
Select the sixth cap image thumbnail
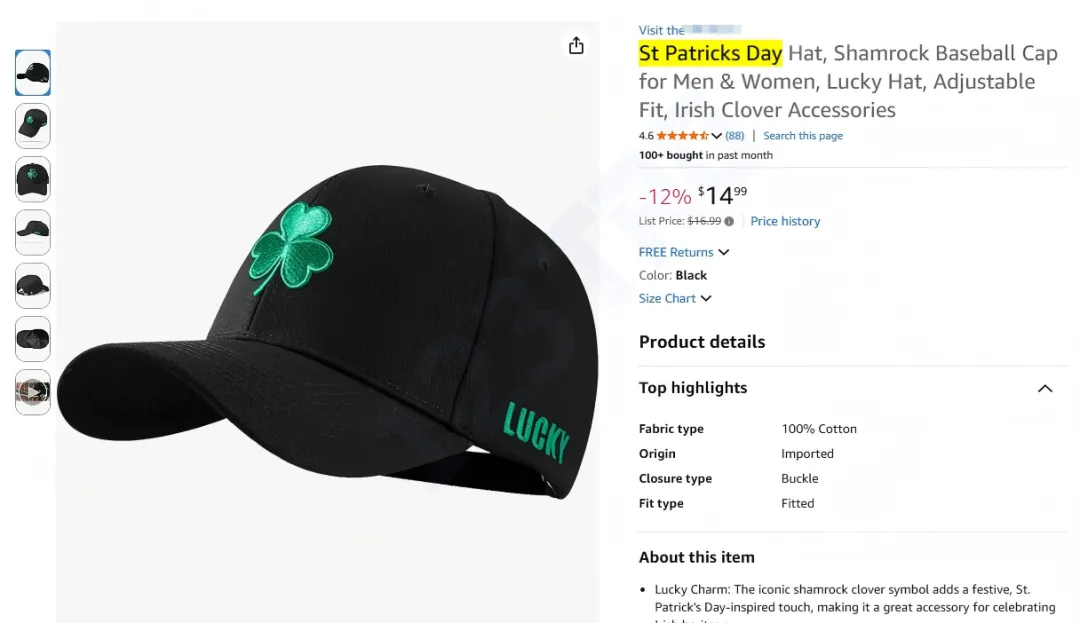[33, 339]
